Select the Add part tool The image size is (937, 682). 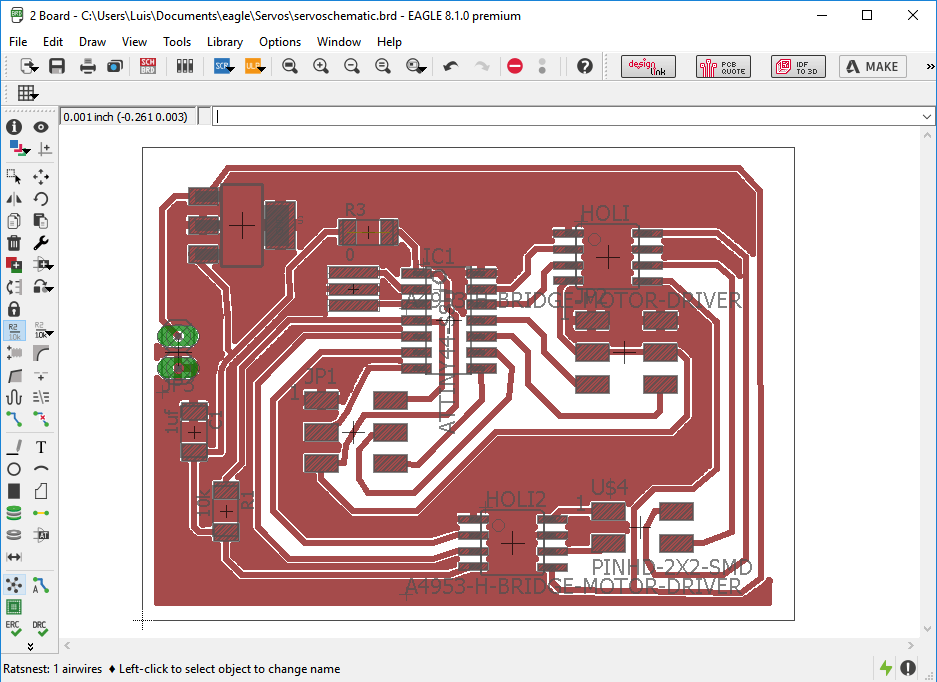click(14, 264)
